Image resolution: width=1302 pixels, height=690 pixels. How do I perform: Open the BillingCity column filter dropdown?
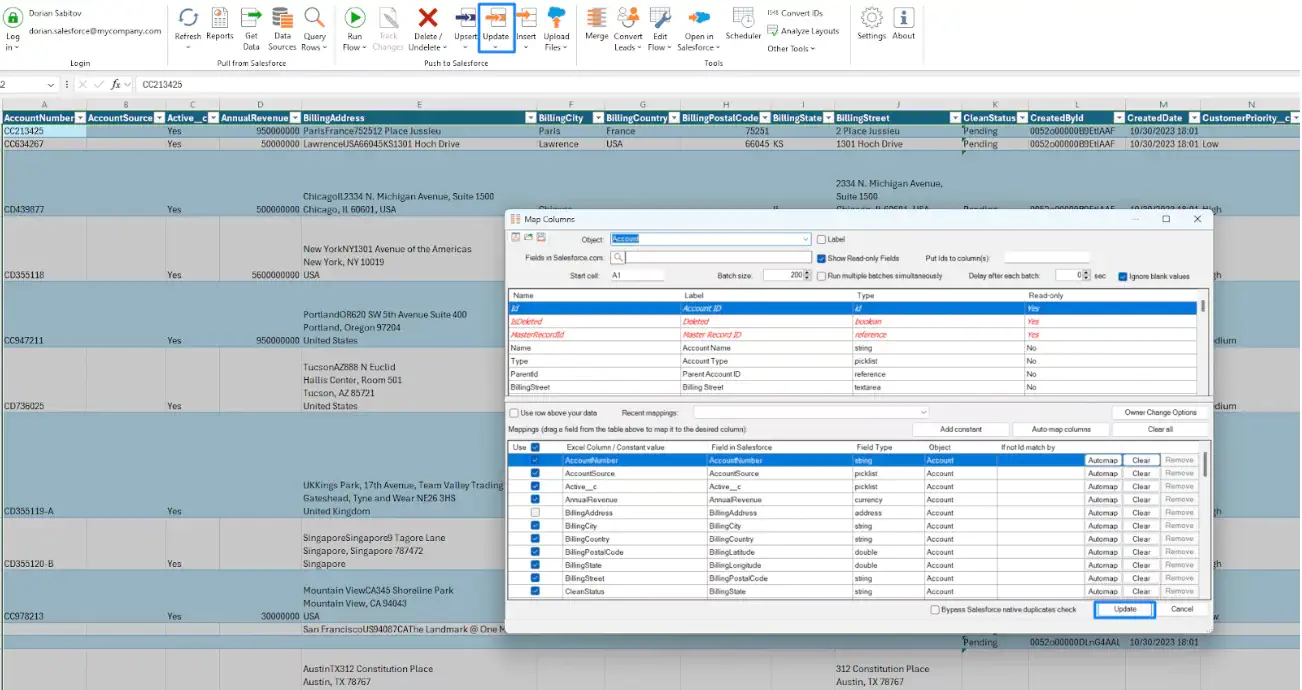[596, 118]
